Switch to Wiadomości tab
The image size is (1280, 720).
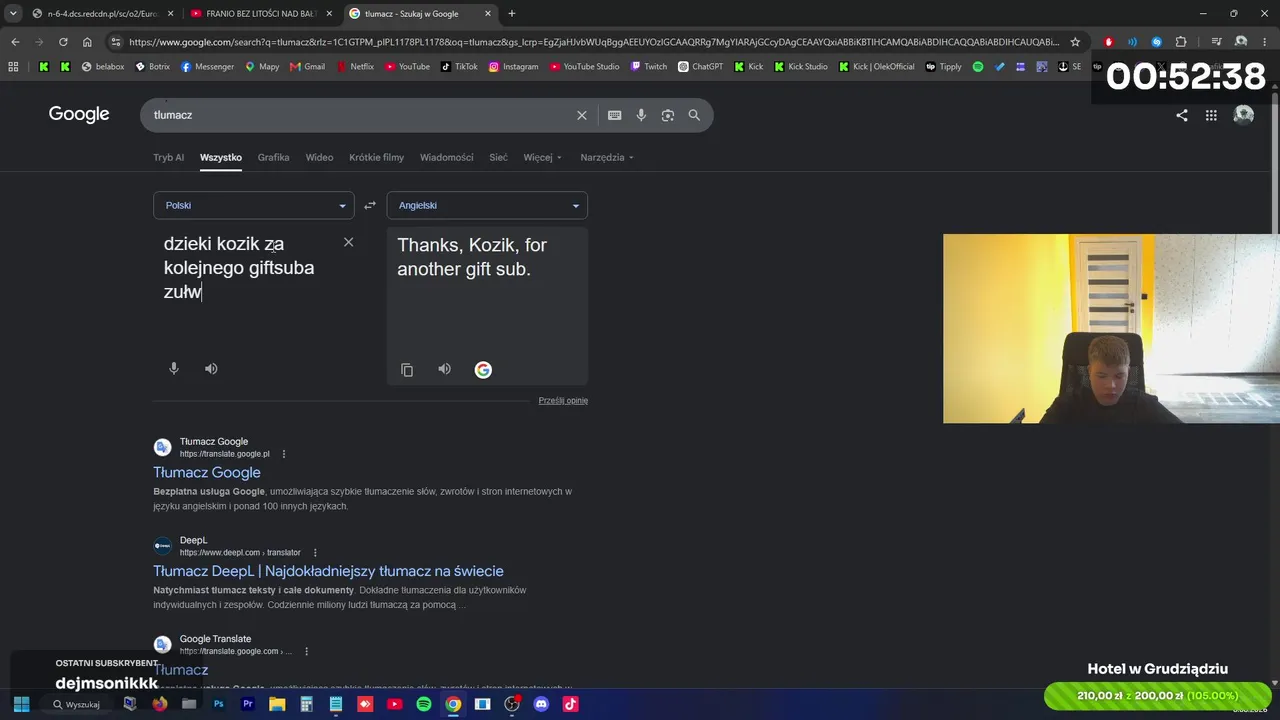point(447,158)
